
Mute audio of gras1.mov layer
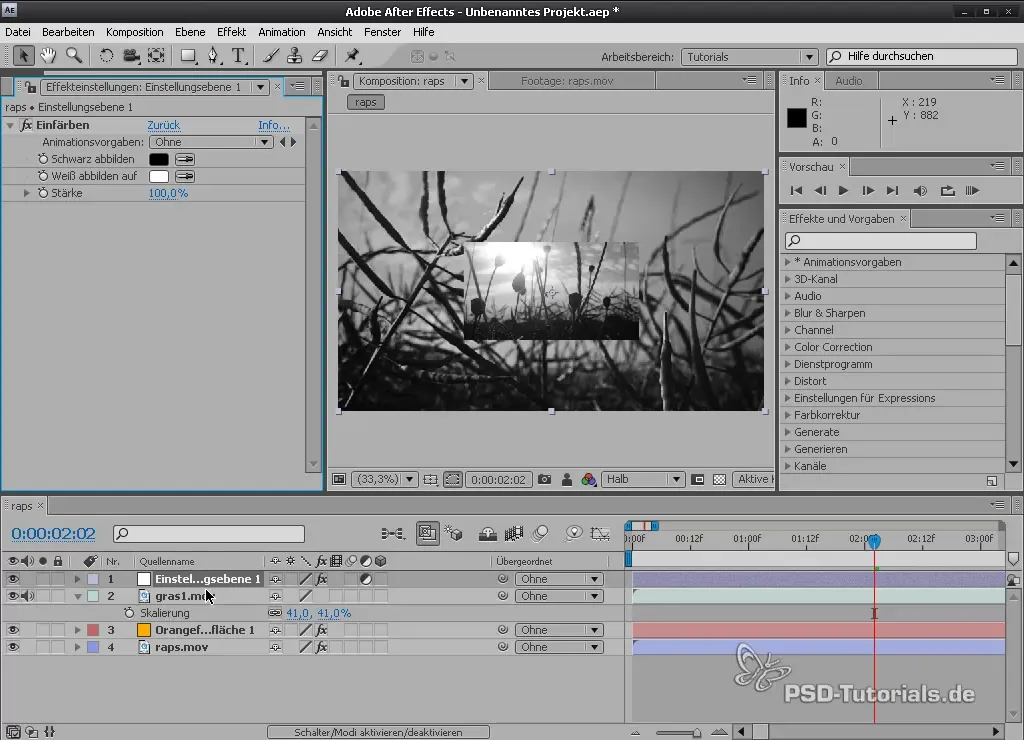(x=27, y=596)
